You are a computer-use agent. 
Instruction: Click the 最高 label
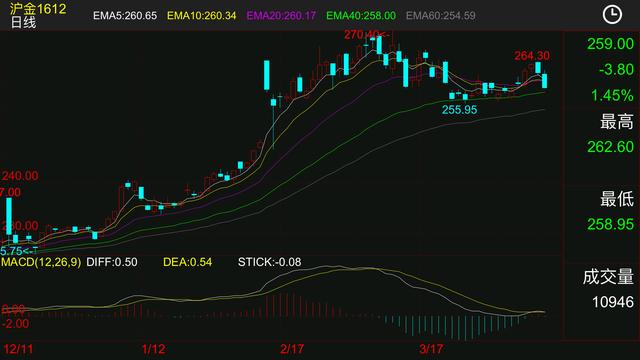click(617, 122)
